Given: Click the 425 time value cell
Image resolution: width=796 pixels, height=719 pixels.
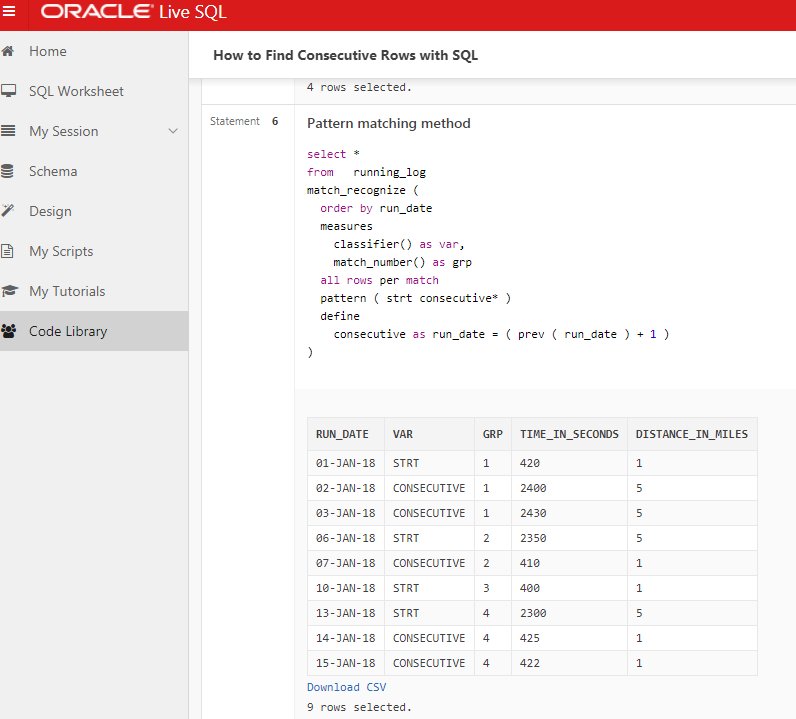Looking at the screenshot, I should (569, 638).
